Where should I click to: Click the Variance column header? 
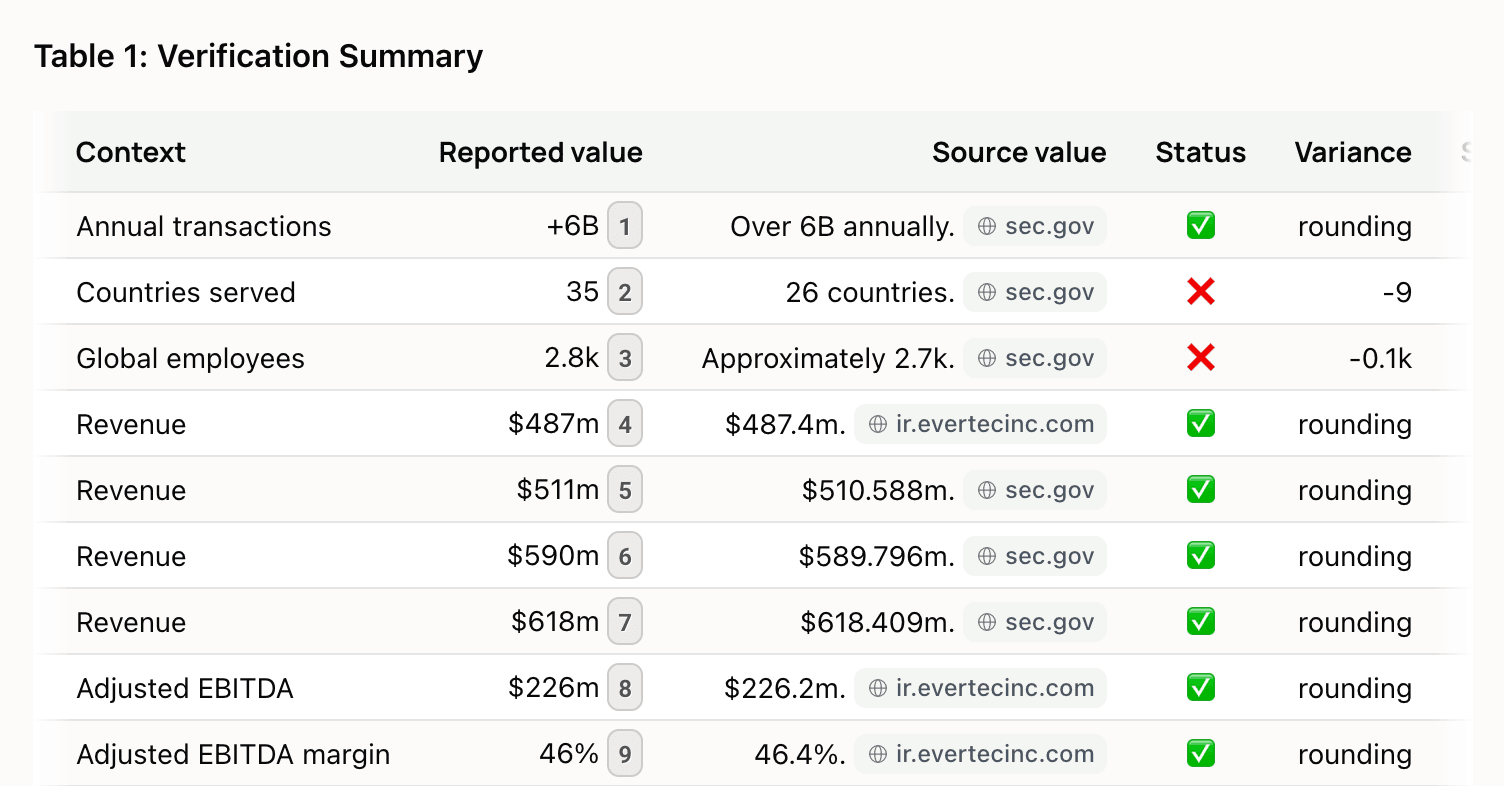click(x=1353, y=152)
